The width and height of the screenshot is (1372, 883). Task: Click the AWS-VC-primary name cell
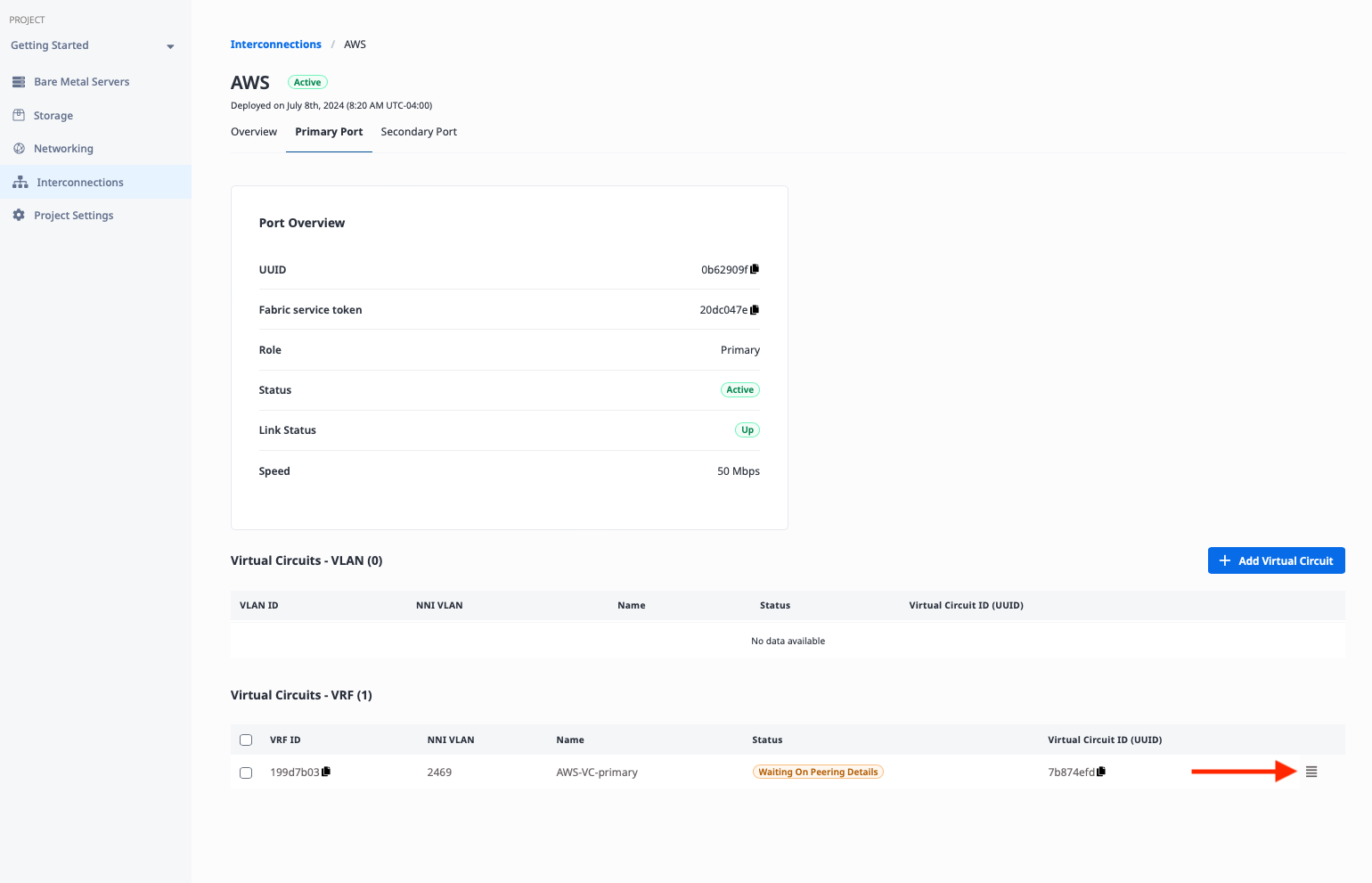(x=597, y=773)
